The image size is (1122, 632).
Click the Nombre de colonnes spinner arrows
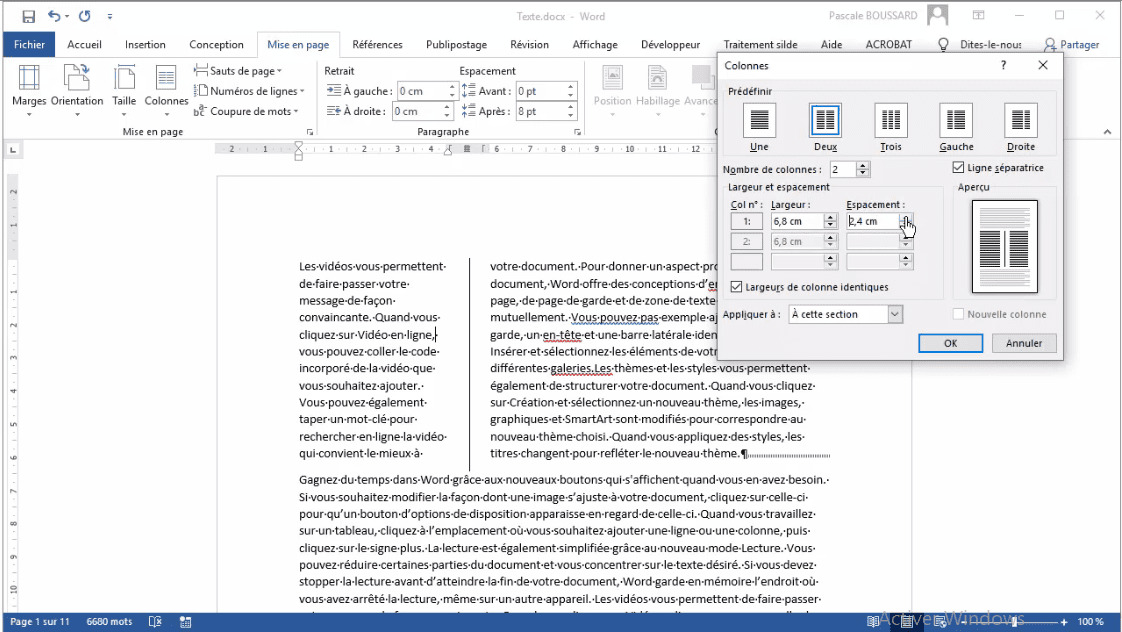(x=862, y=170)
